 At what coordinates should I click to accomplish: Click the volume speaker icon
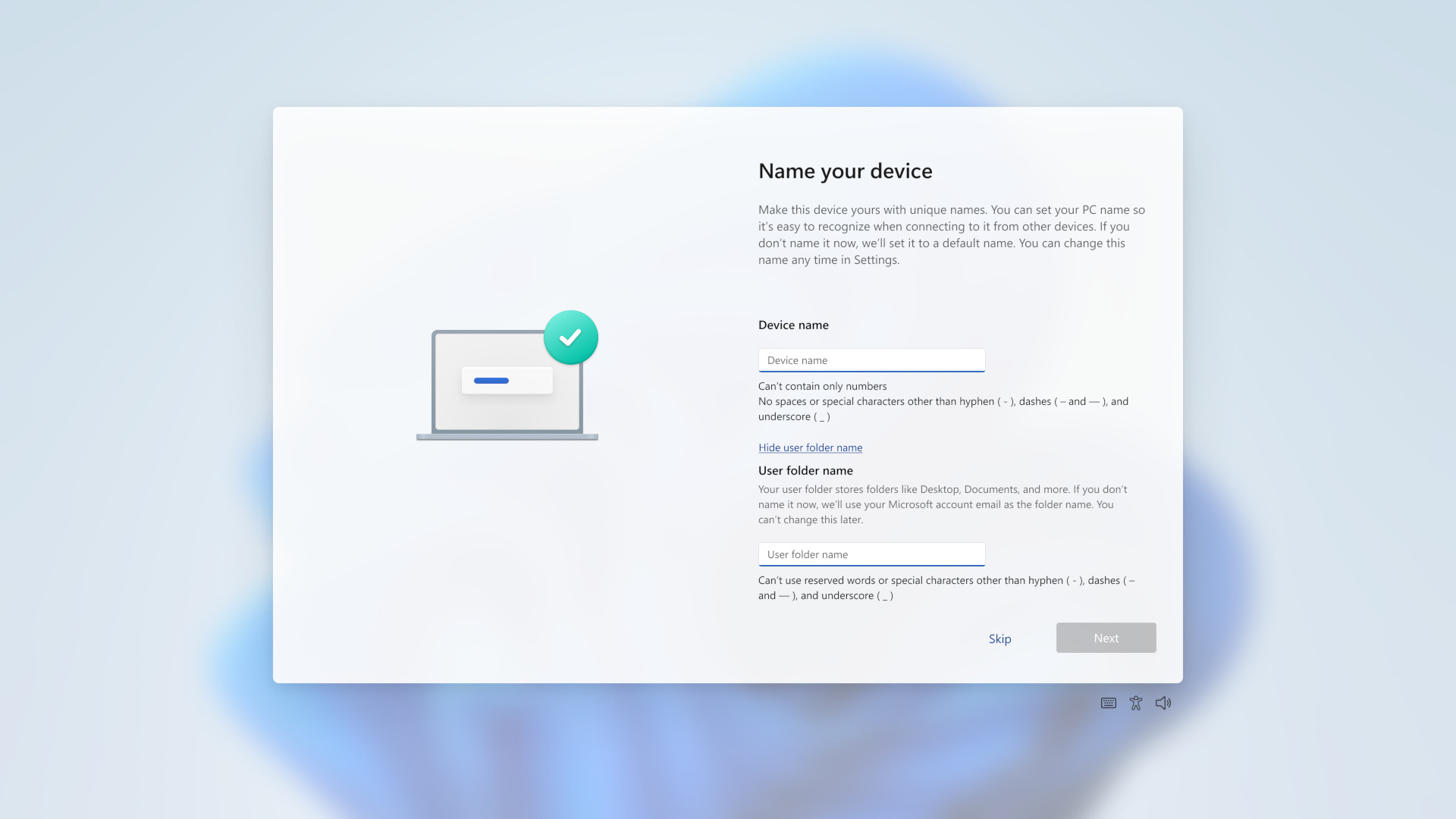click(x=1163, y=703)
